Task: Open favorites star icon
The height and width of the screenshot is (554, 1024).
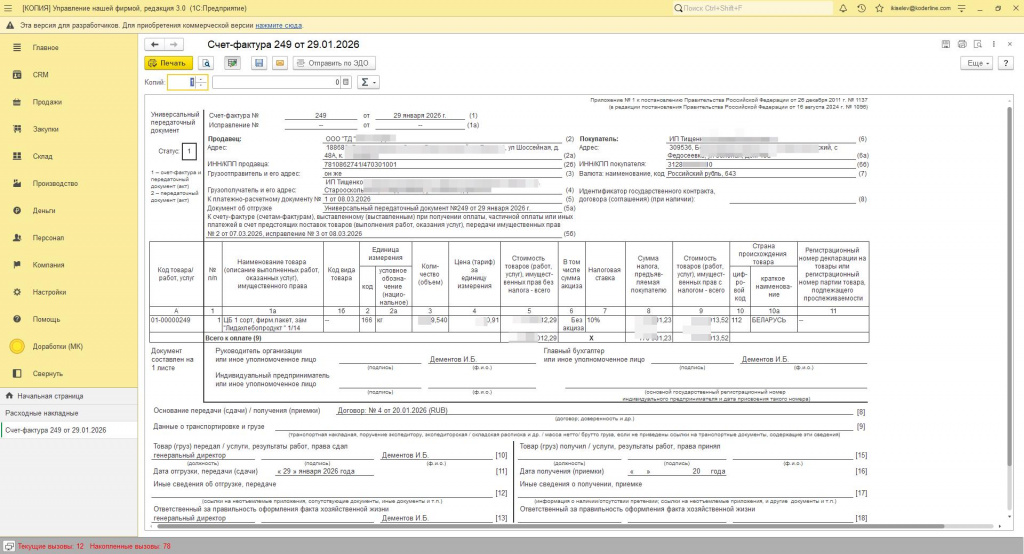Action: pos(879,8)
